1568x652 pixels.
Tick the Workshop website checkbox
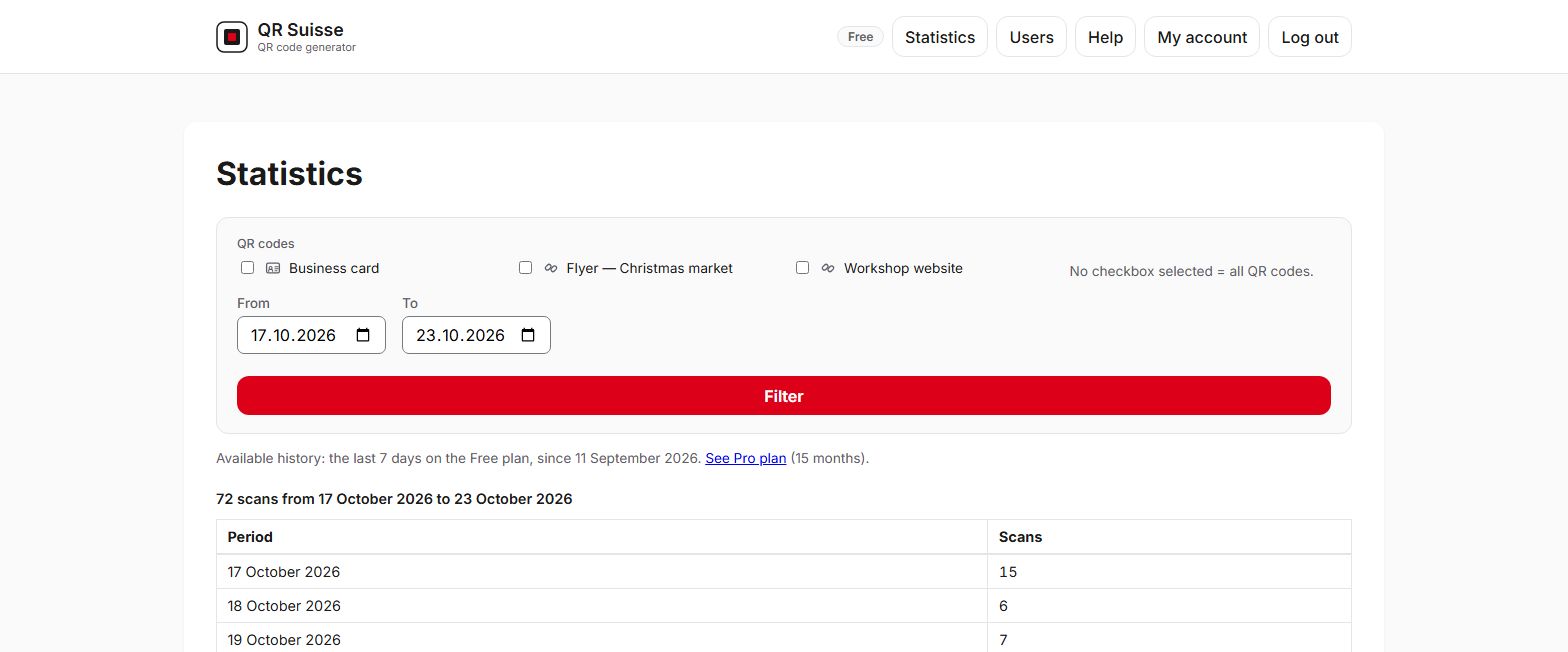coord(802,268)
